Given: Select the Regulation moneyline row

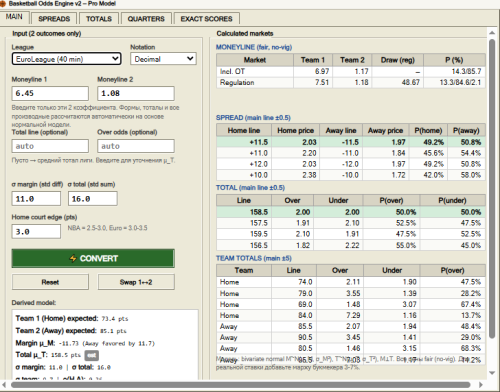Looking at the screenshot, I should (x=351, y=82).
